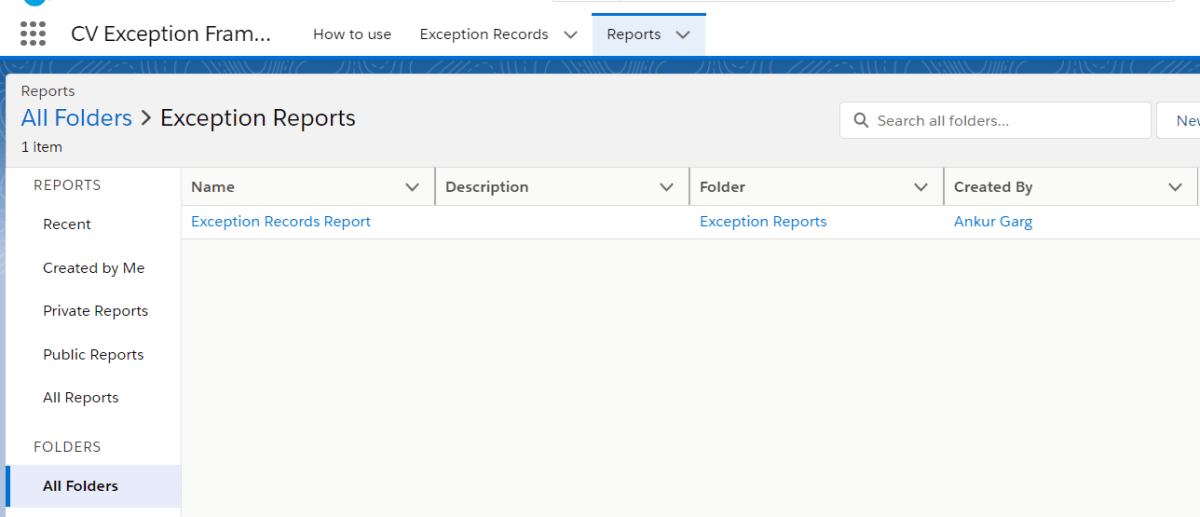Go back to All Folders breadcrumb
This screenshot has width=1200, height=517.
77,118
